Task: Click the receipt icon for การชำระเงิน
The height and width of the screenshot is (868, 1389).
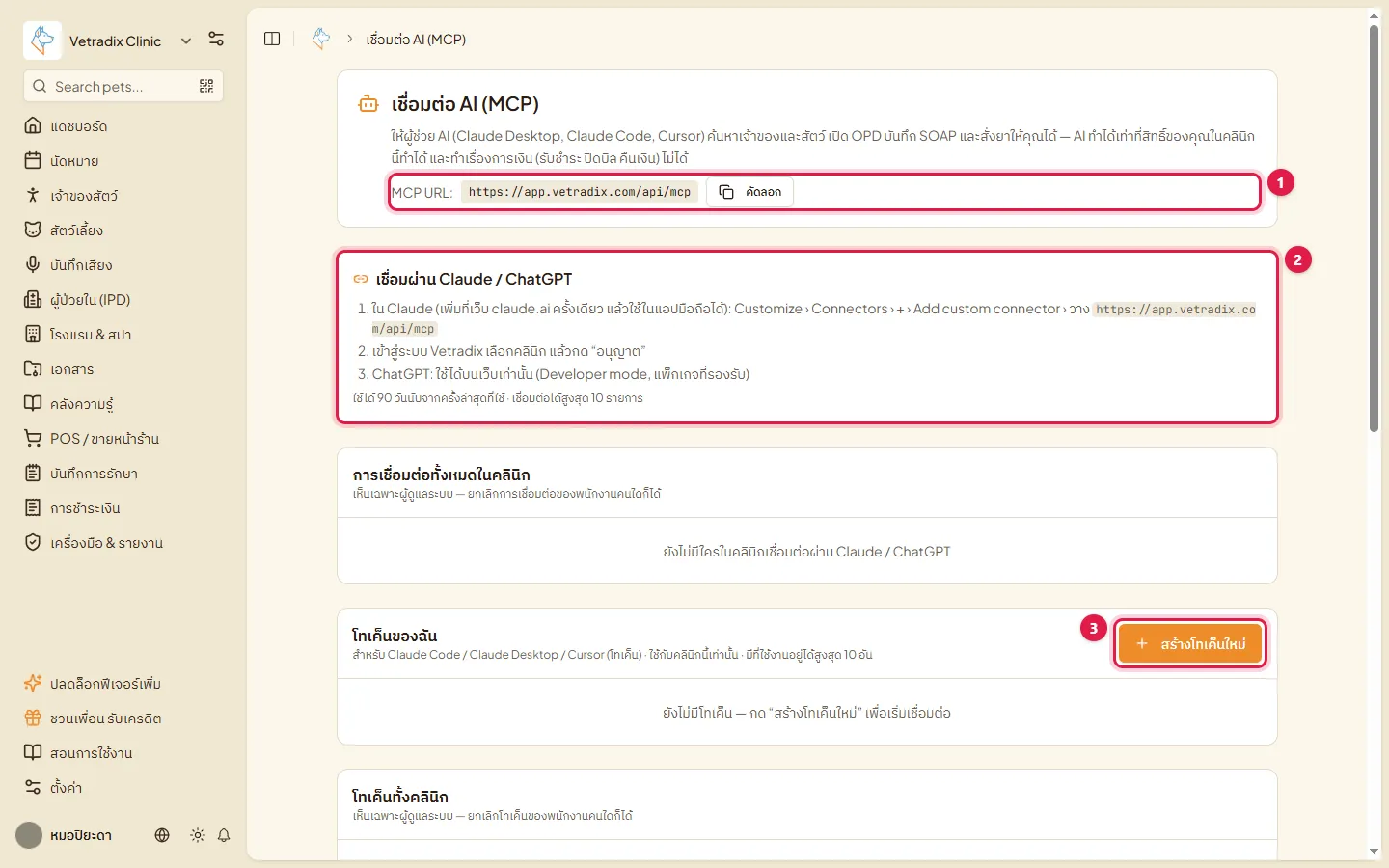Action: tap(33, 507)
